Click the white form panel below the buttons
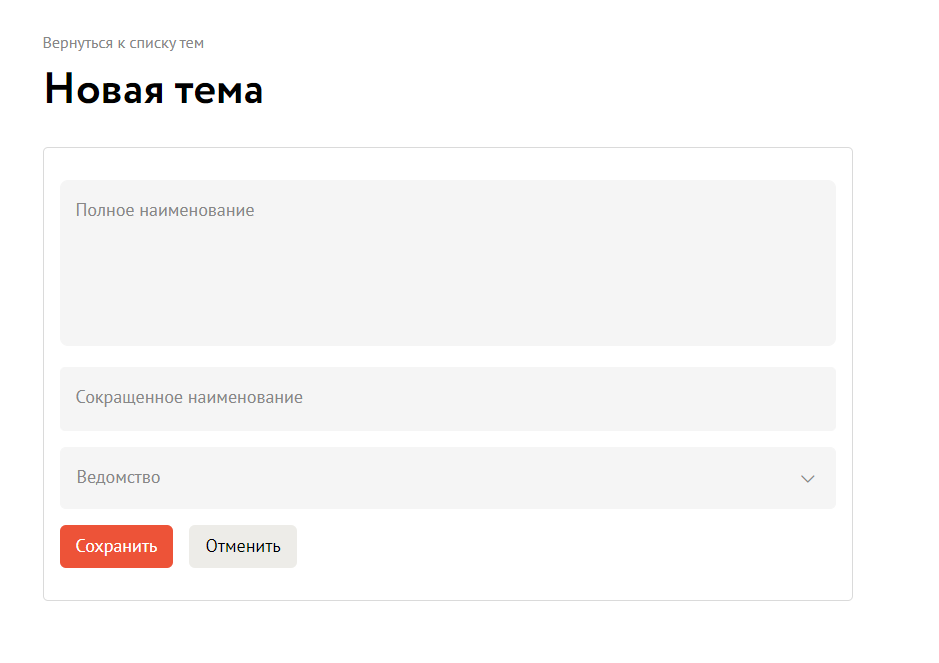Screen dimensions: 939x663 [x=447, y=584]
